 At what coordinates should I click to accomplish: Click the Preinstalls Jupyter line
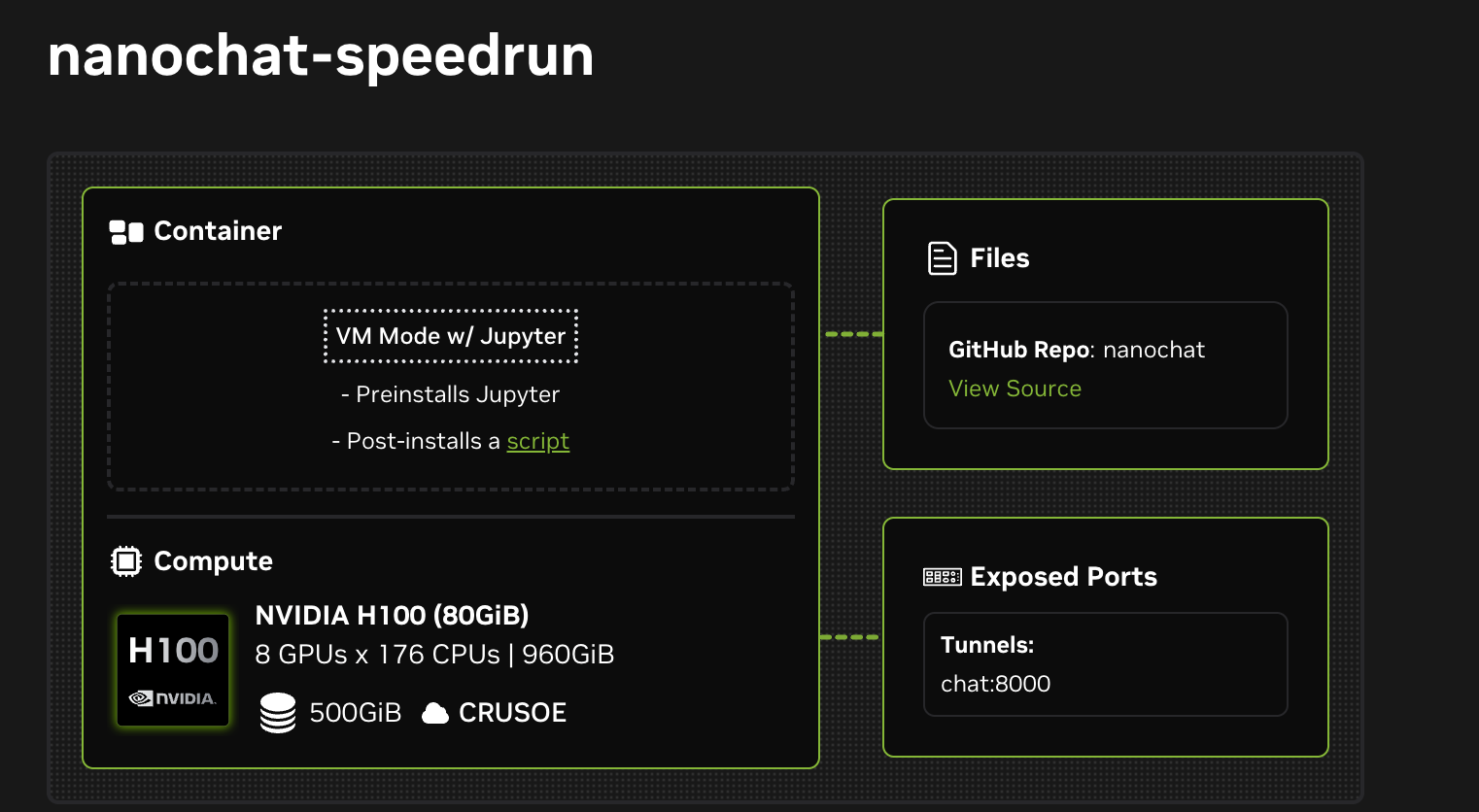point(451,394)
